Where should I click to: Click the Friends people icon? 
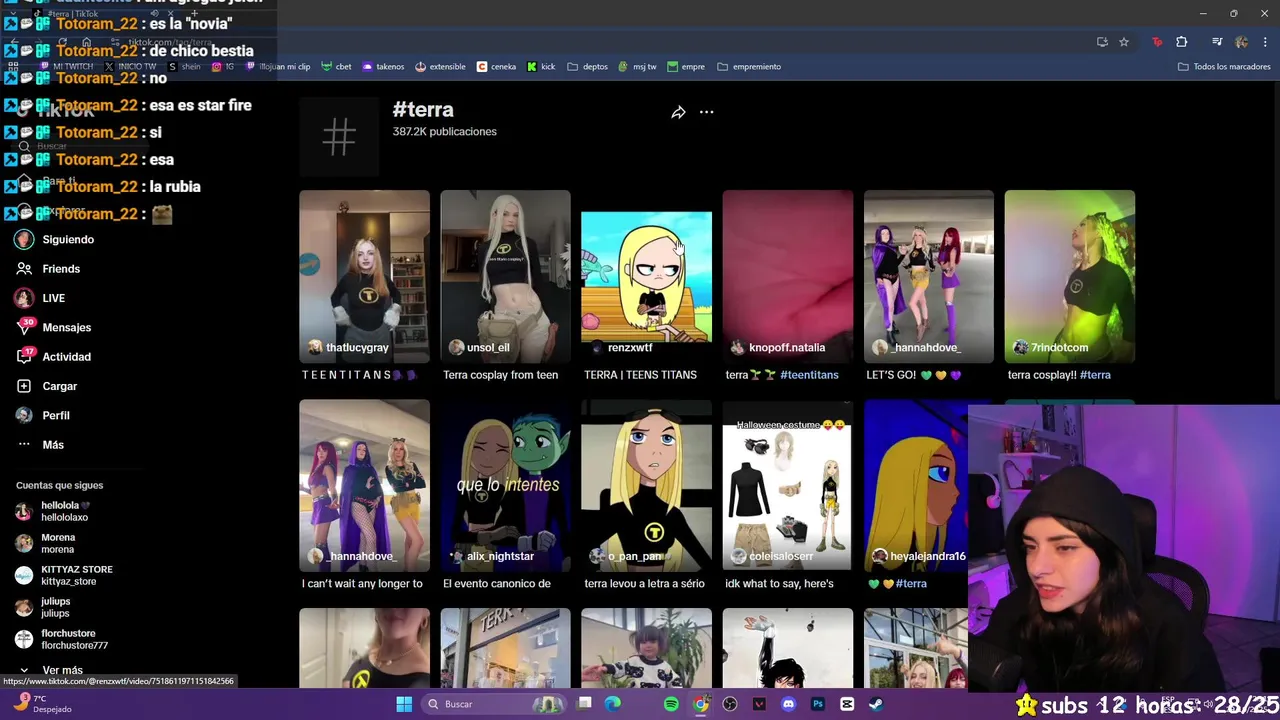pos(24,269)
